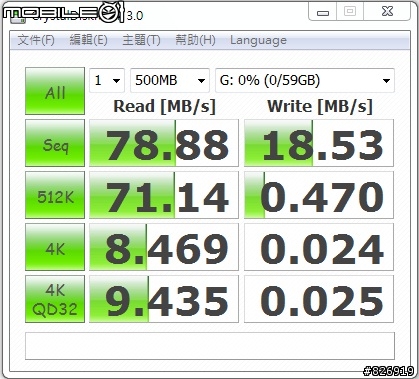Select the 512K write value 0.470
This screenshot has height=379, width=419.
coord(319,195)
